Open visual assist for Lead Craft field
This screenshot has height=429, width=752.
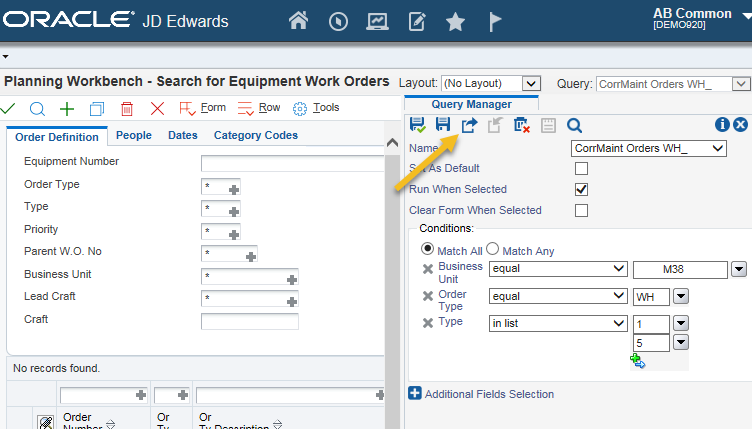292,302
